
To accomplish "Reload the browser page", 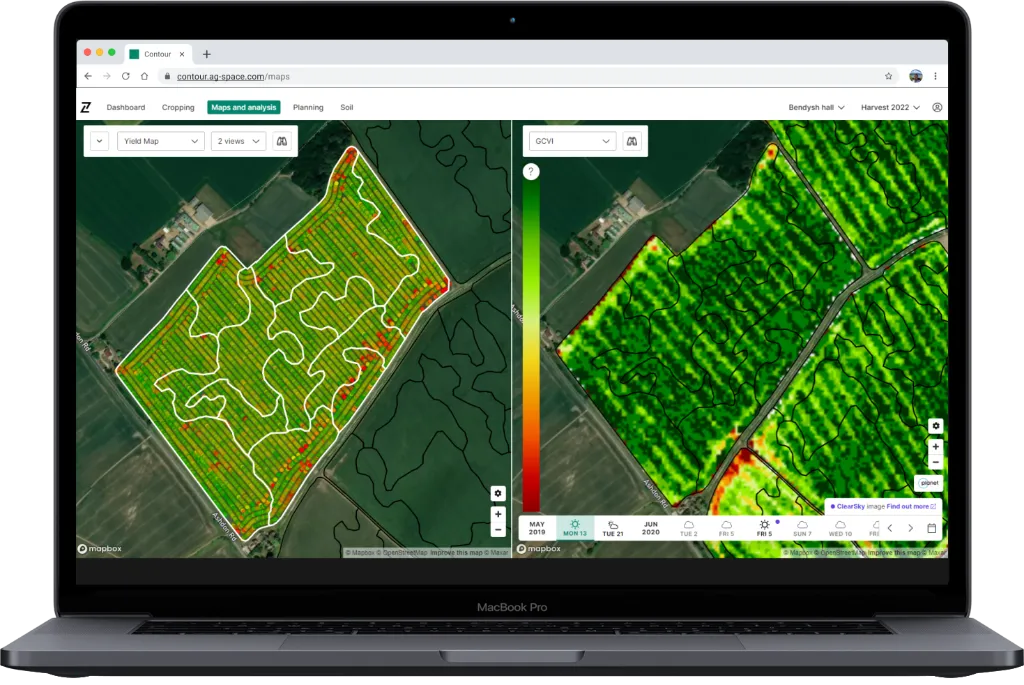I will 125,76.
